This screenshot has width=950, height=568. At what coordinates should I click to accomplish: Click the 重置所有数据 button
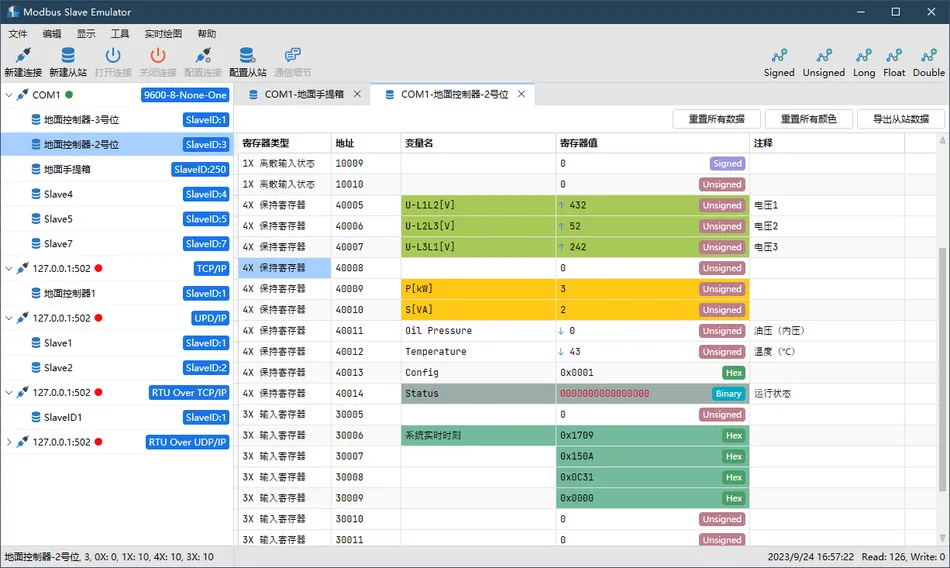716,119
